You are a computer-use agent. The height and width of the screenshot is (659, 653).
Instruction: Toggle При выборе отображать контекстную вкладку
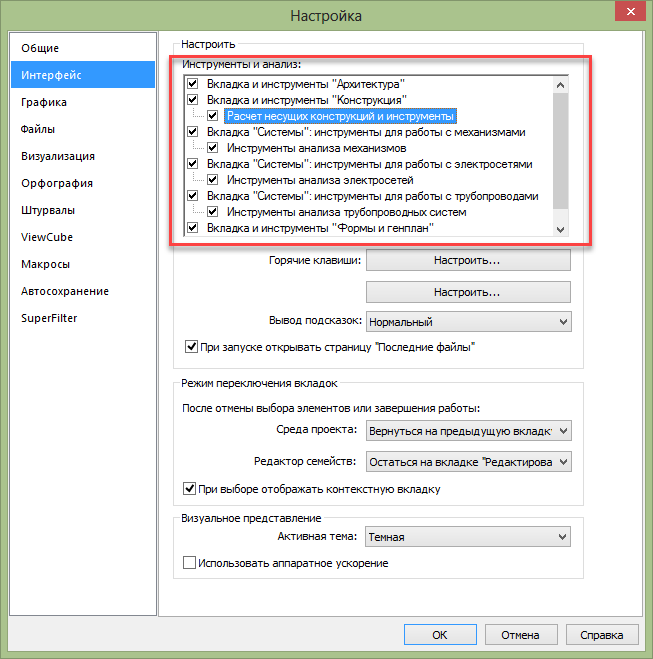pos(189,489)
